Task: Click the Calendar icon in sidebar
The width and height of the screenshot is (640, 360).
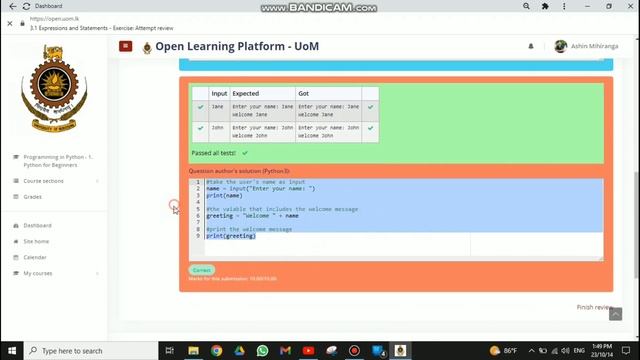Action: [16, 257]
